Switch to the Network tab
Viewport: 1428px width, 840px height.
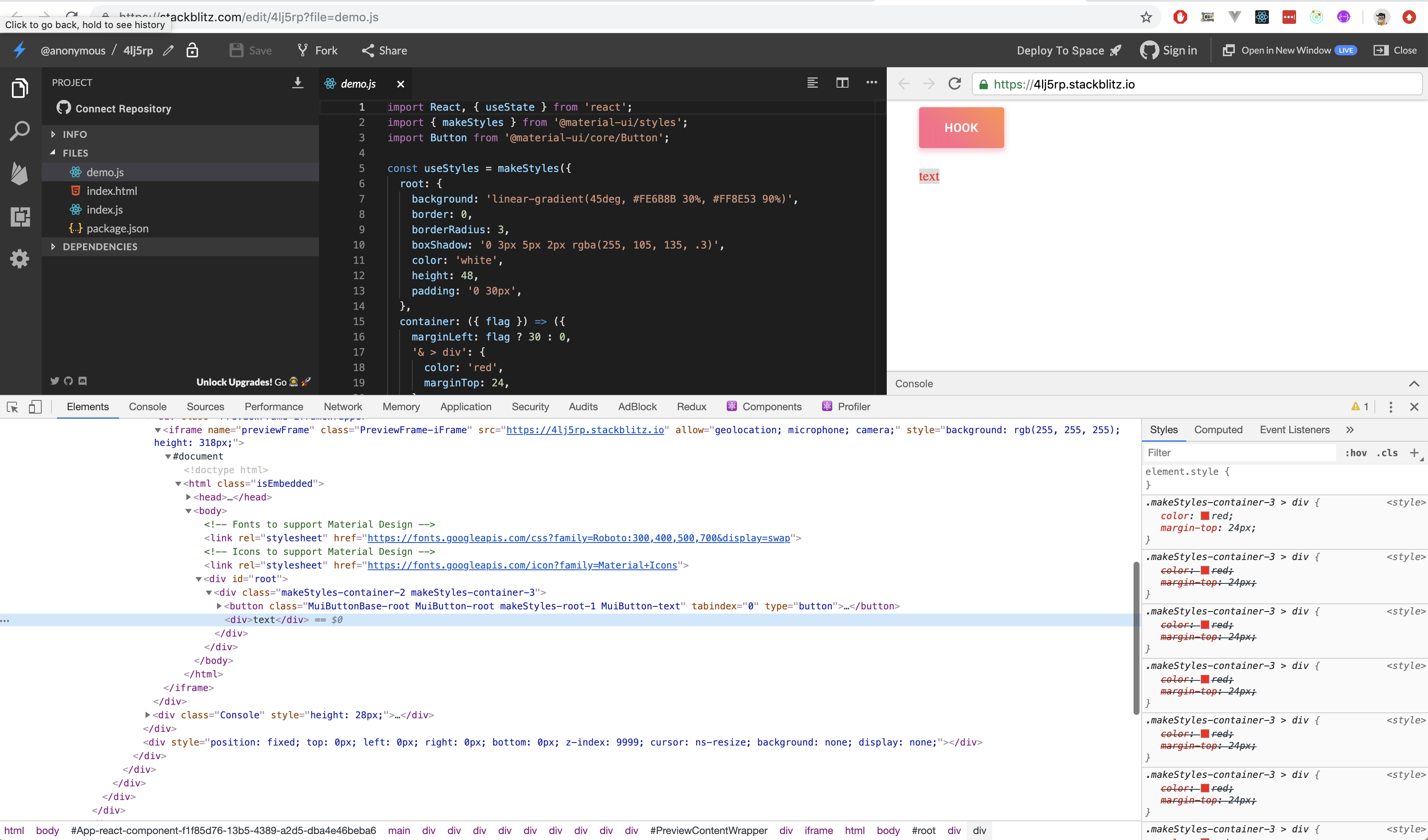tap(342, 407)
